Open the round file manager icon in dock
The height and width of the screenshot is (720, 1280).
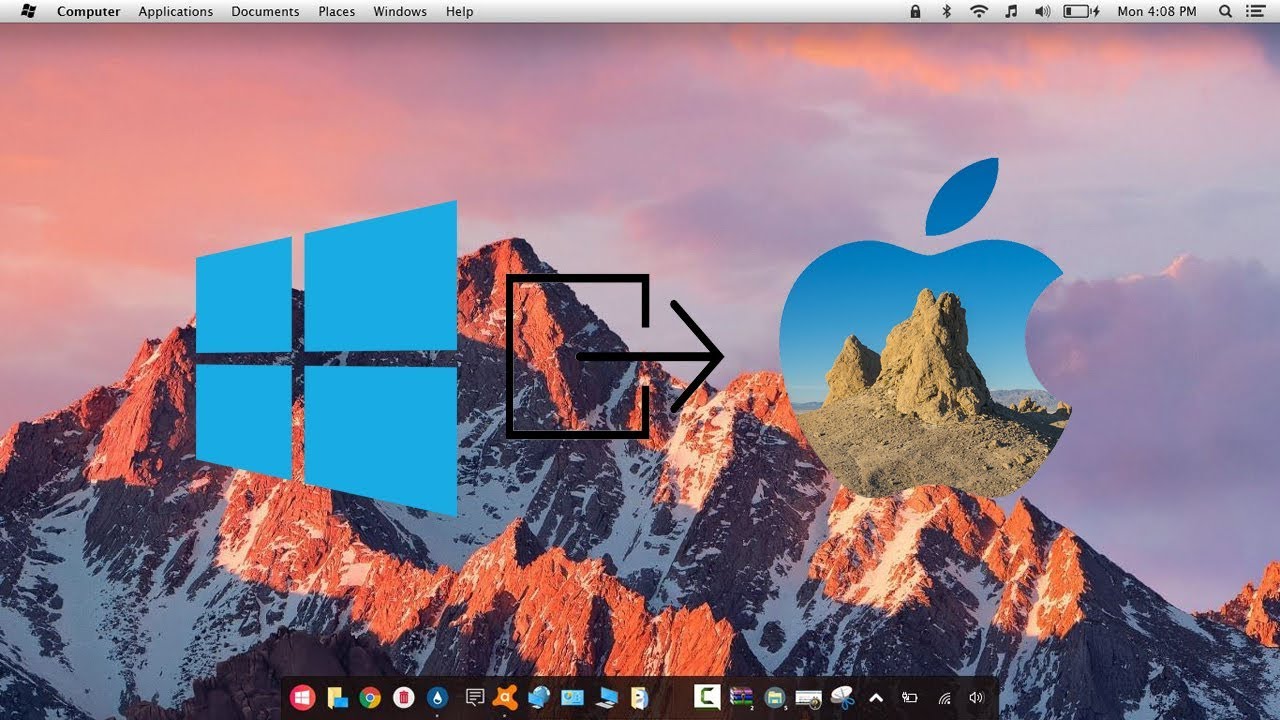pyautogui.click(x=774, y=697)
